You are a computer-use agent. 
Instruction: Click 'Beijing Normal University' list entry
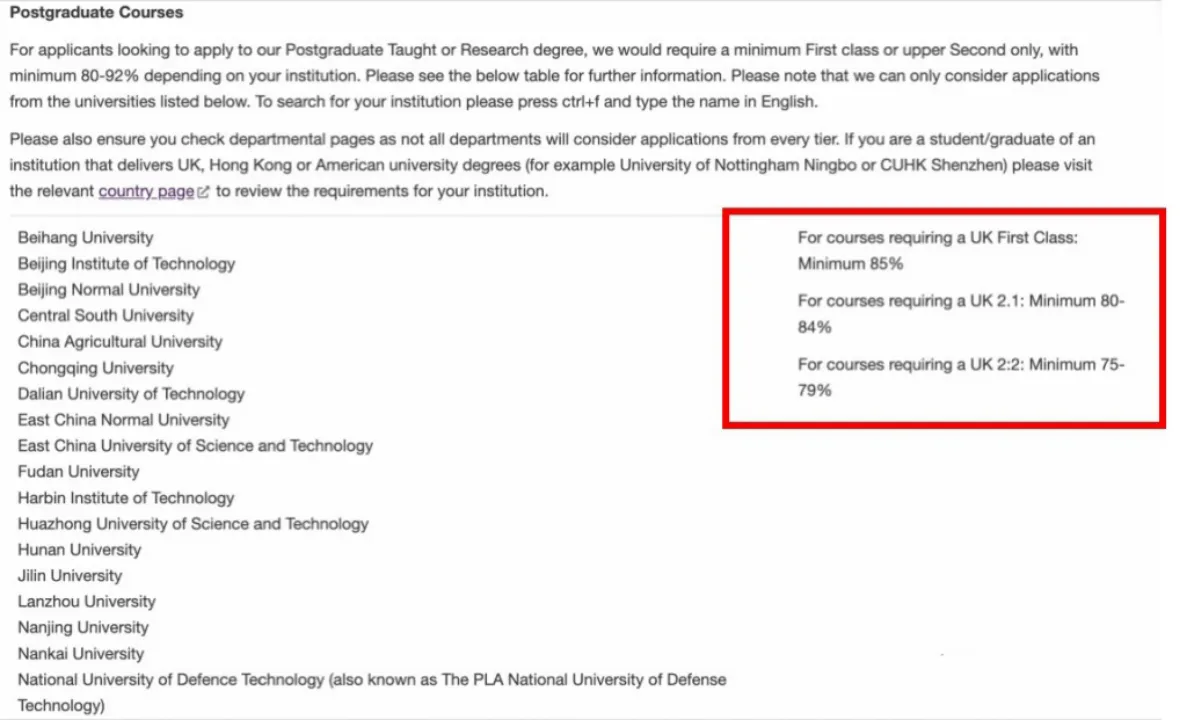coord(109,290)
